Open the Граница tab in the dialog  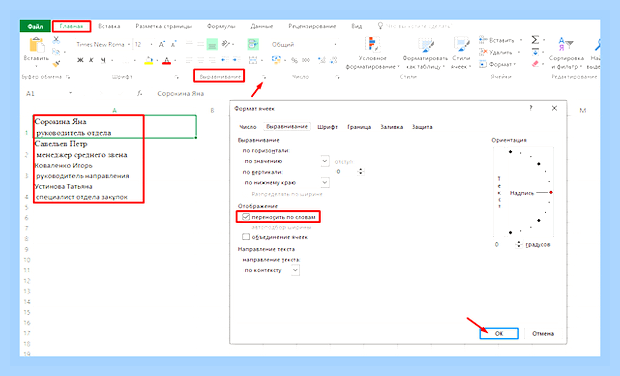359,127
